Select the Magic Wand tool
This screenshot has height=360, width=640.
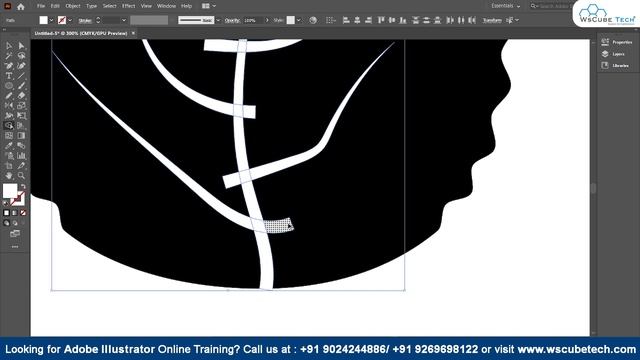pyautogui.click(x=9, y=56)
